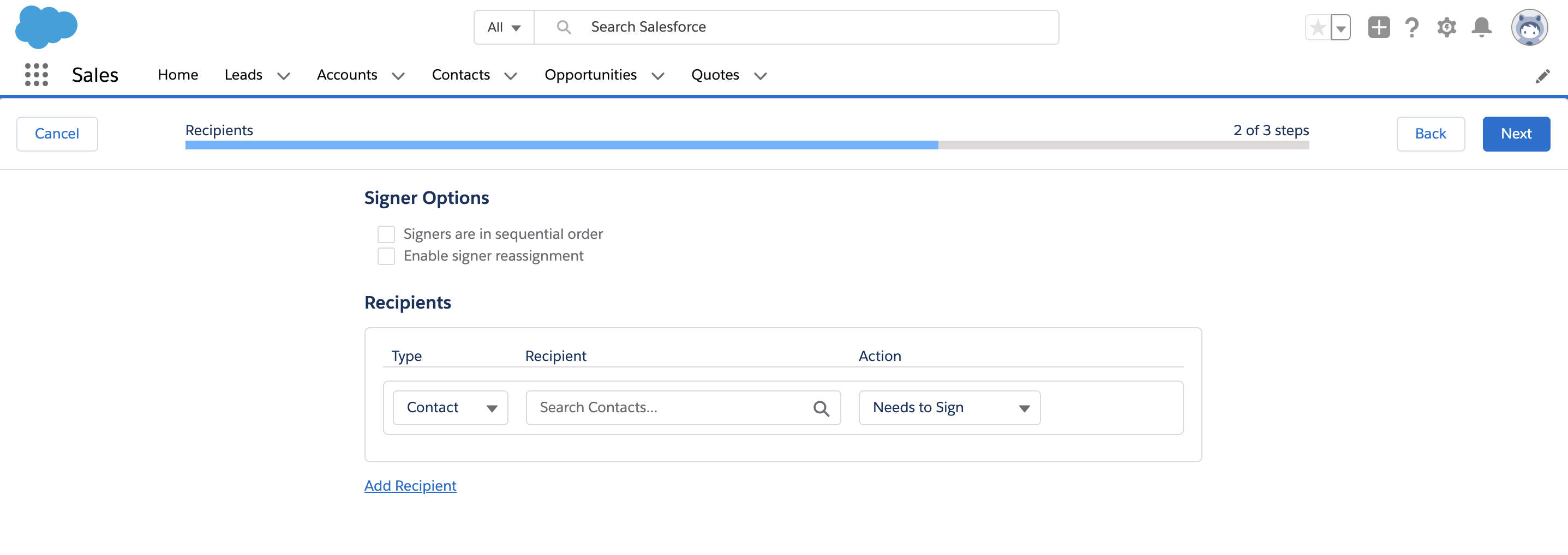Open the Setup gear icon
The width and height of the screenshot is (1568, 555).
click(1446, 27)
